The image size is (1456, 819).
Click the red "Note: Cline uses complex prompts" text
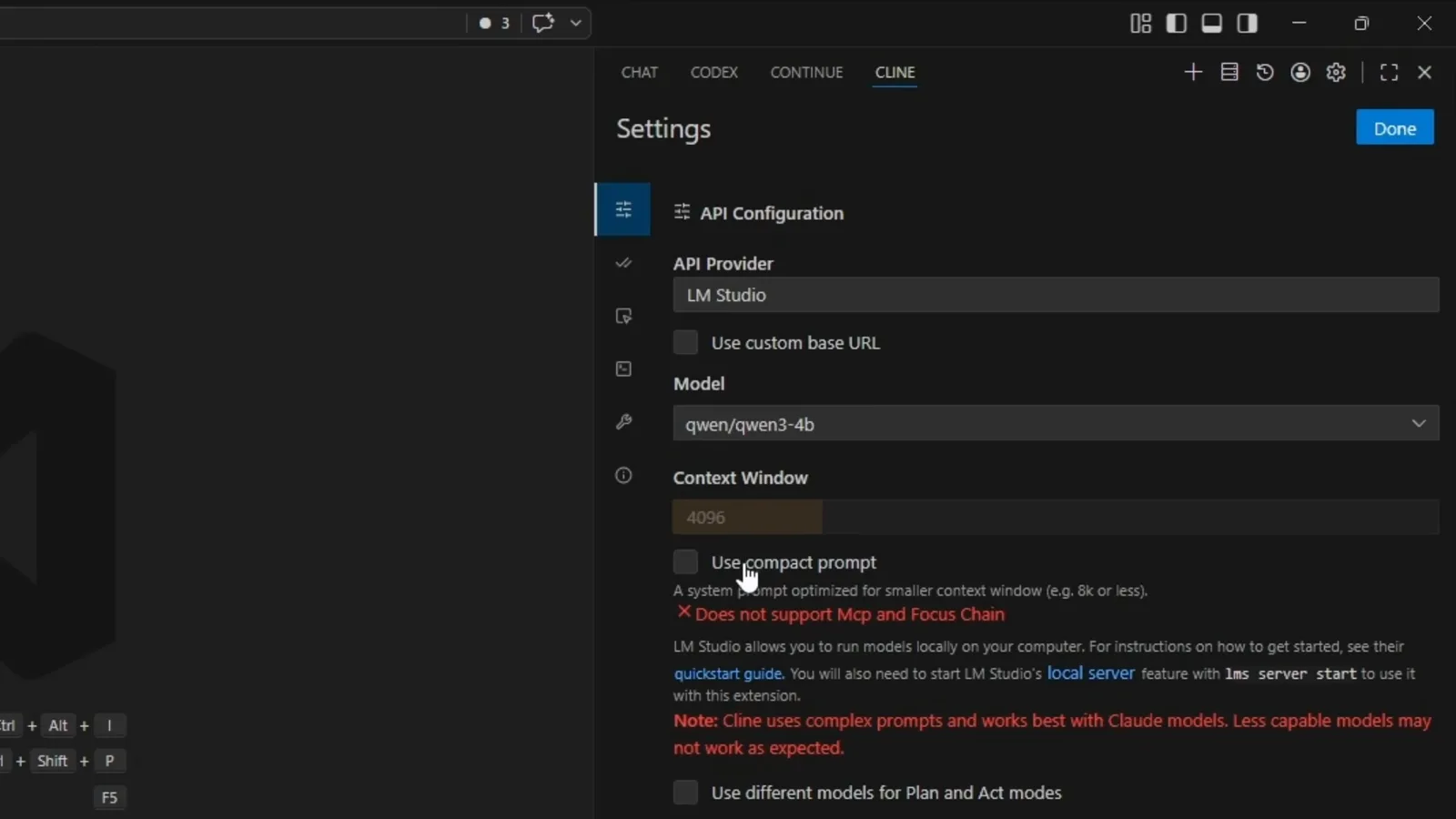1052,734
